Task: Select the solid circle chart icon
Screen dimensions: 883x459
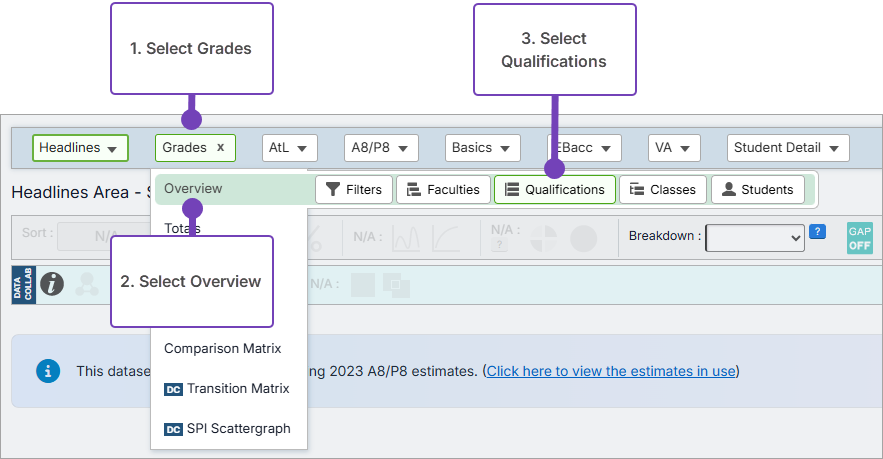Action: click(583, 238)
